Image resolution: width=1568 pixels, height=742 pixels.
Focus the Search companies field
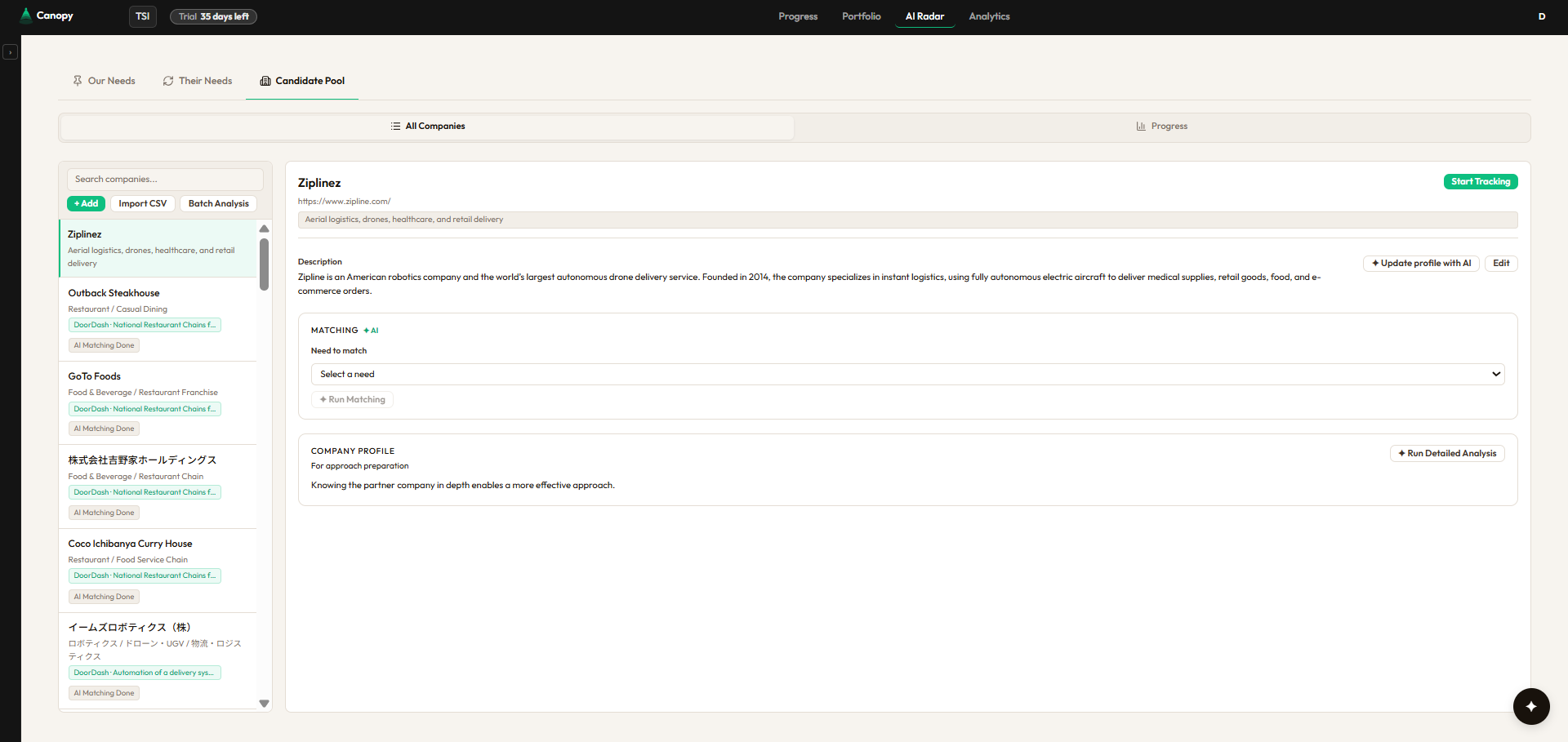(165, 180)
